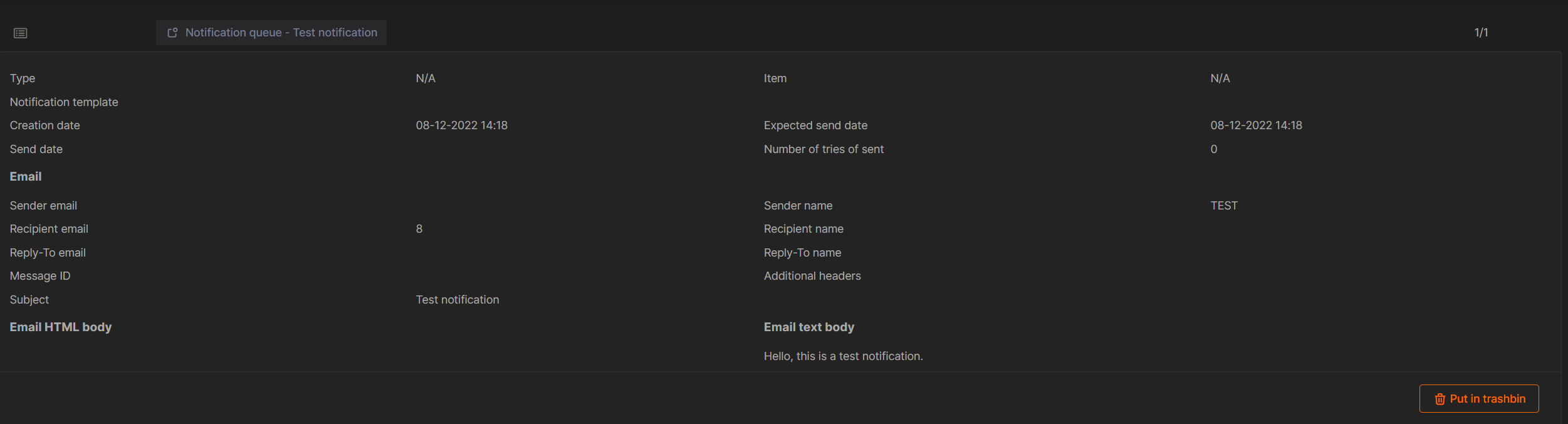Select the Sender name value TEST
This screenshot has height=424, width=1568.
(1223, 205)
